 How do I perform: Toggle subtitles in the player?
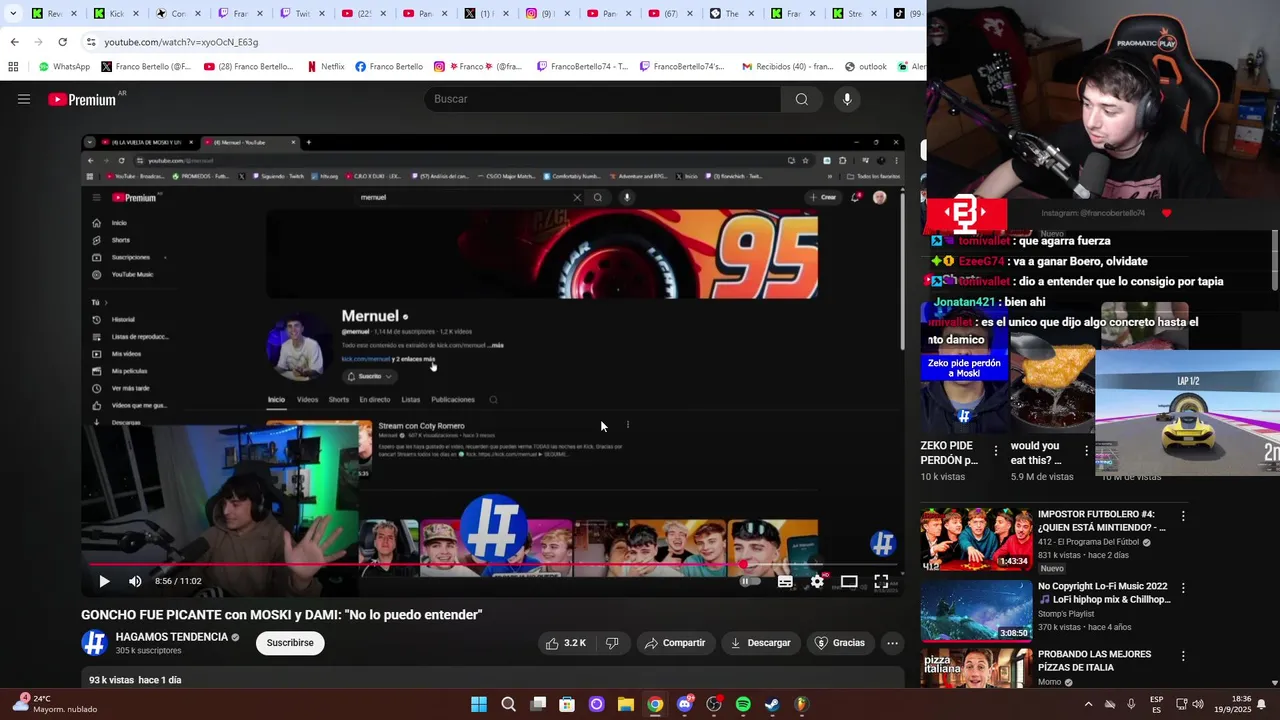click(x=785, y=581)
